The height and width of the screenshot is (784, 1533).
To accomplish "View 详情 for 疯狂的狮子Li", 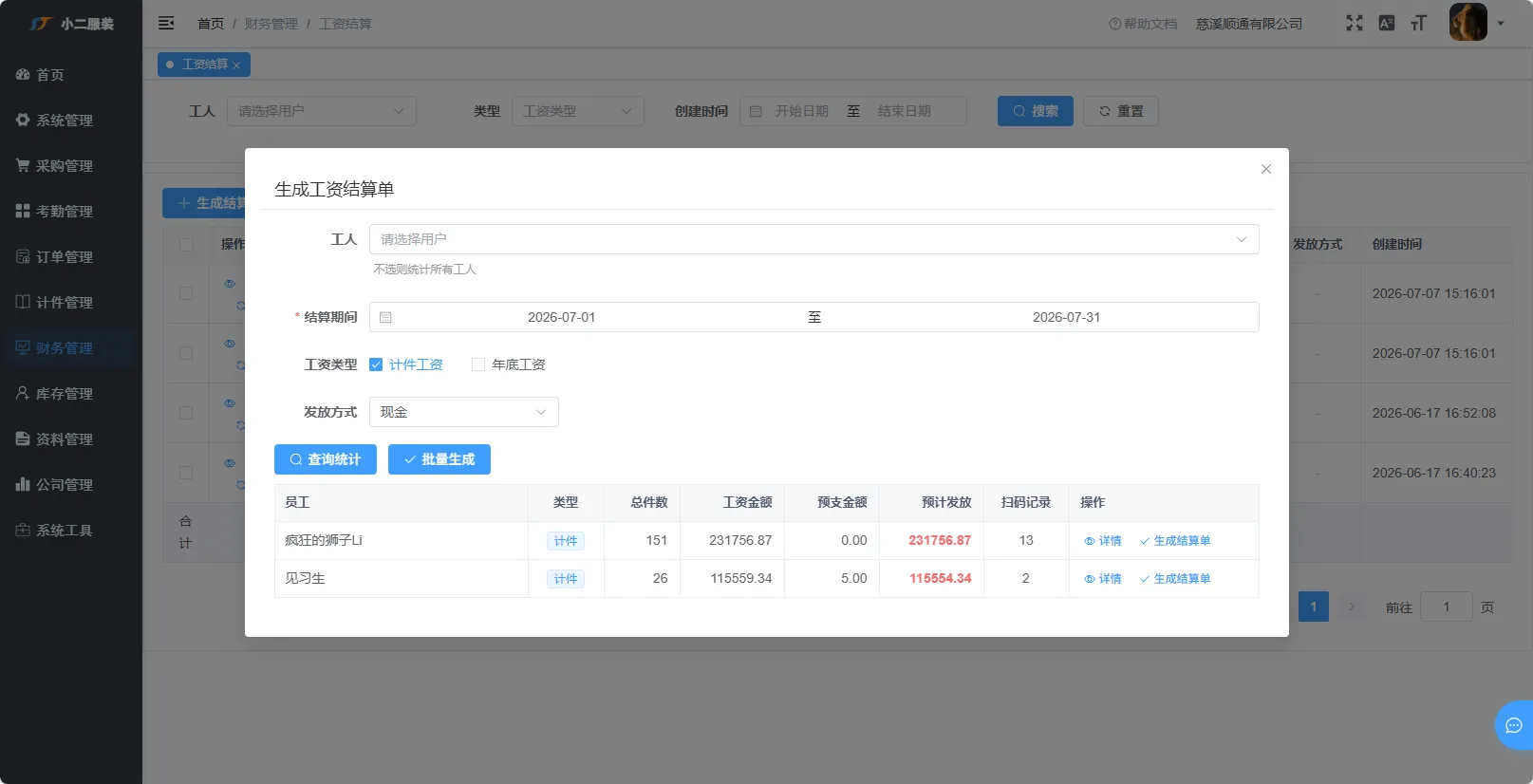I will pyautogui.click(x=1103, y=541).
